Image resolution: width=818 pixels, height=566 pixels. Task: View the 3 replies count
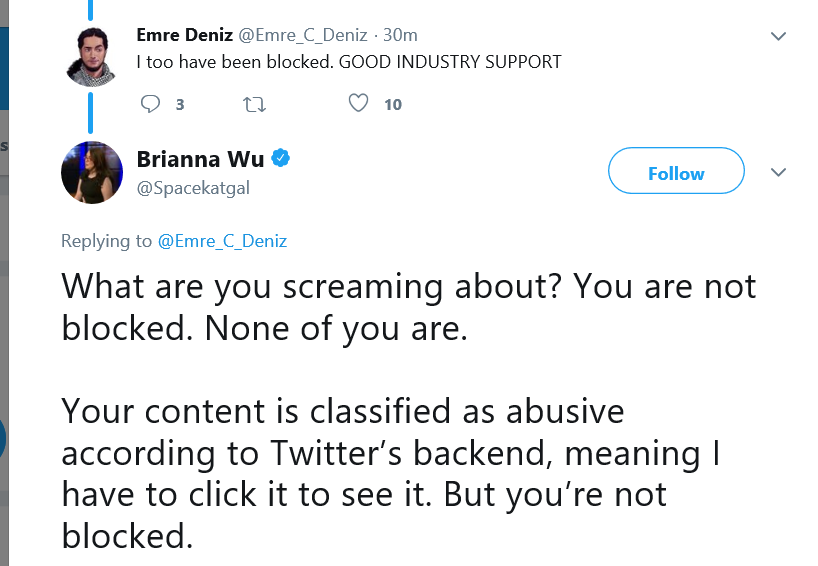click(x=180, y=105)
